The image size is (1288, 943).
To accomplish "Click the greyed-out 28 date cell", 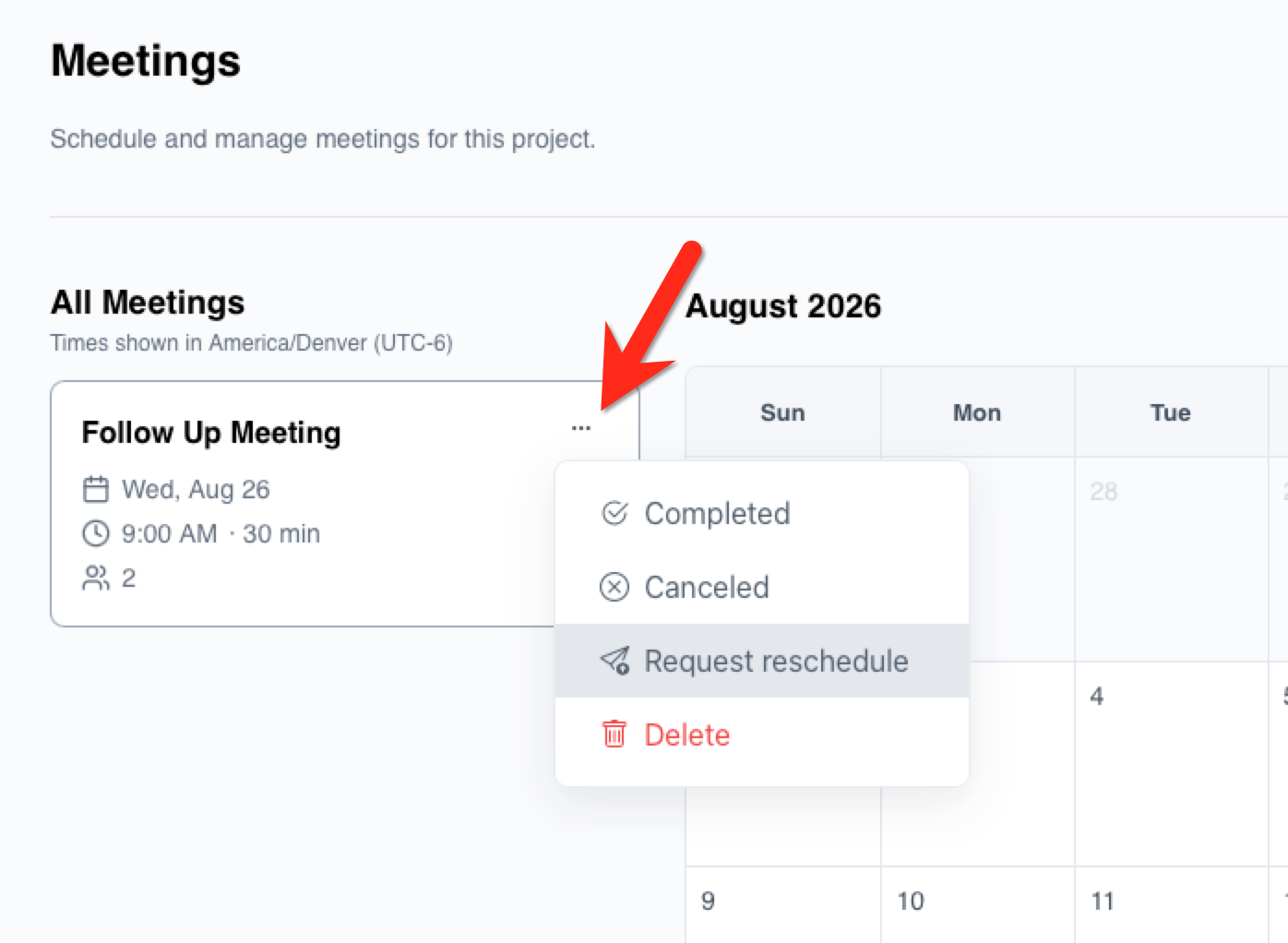I will (1172, 559).
